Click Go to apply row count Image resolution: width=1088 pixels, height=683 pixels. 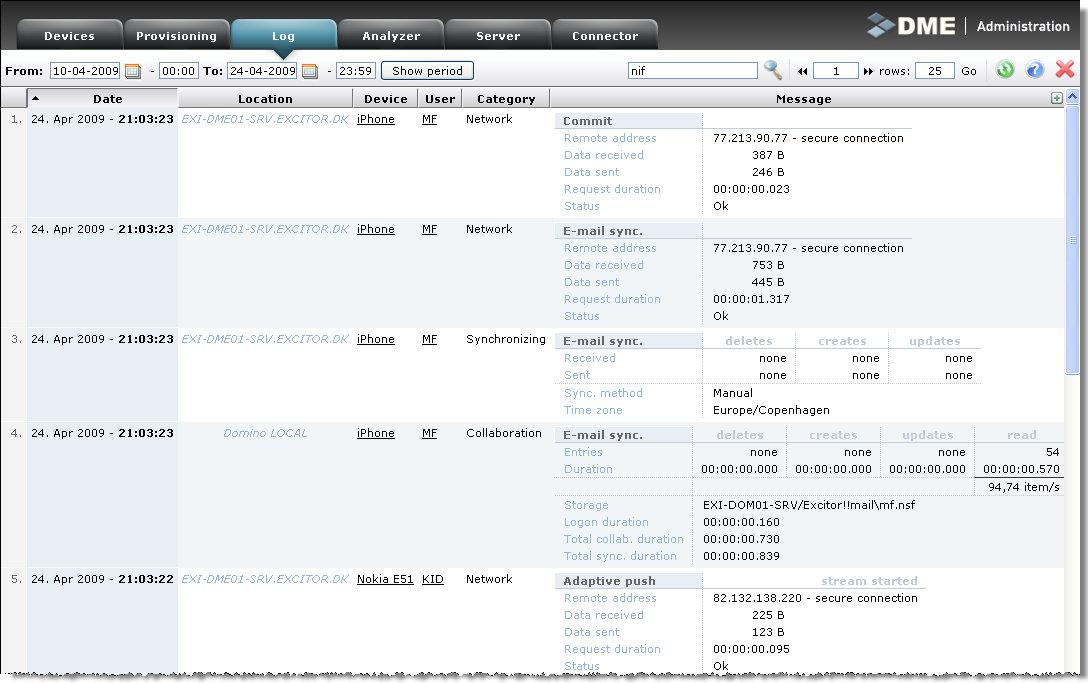(x=969, y=71)
